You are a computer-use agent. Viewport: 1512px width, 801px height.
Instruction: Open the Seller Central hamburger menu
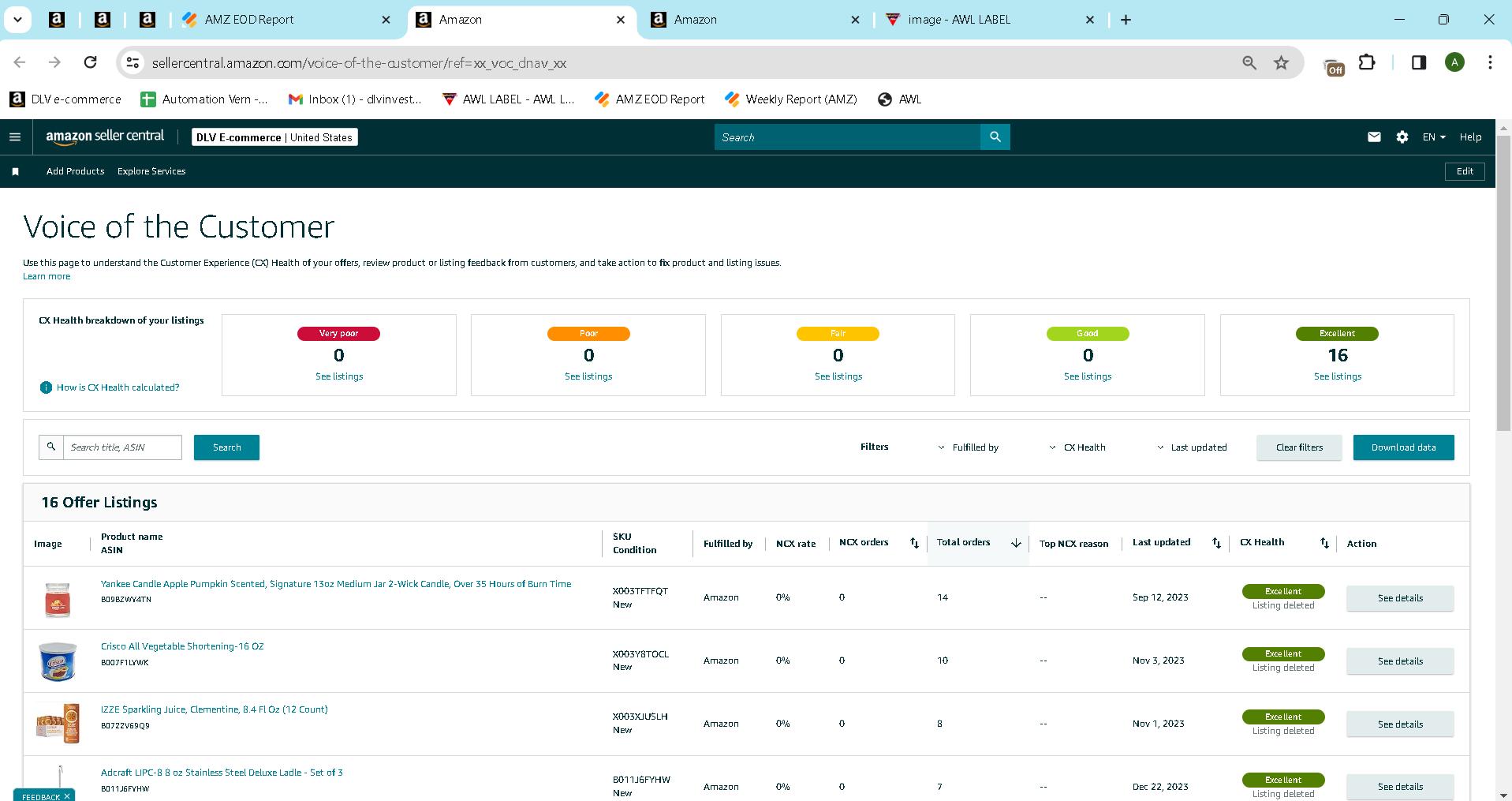pos(15,137)
